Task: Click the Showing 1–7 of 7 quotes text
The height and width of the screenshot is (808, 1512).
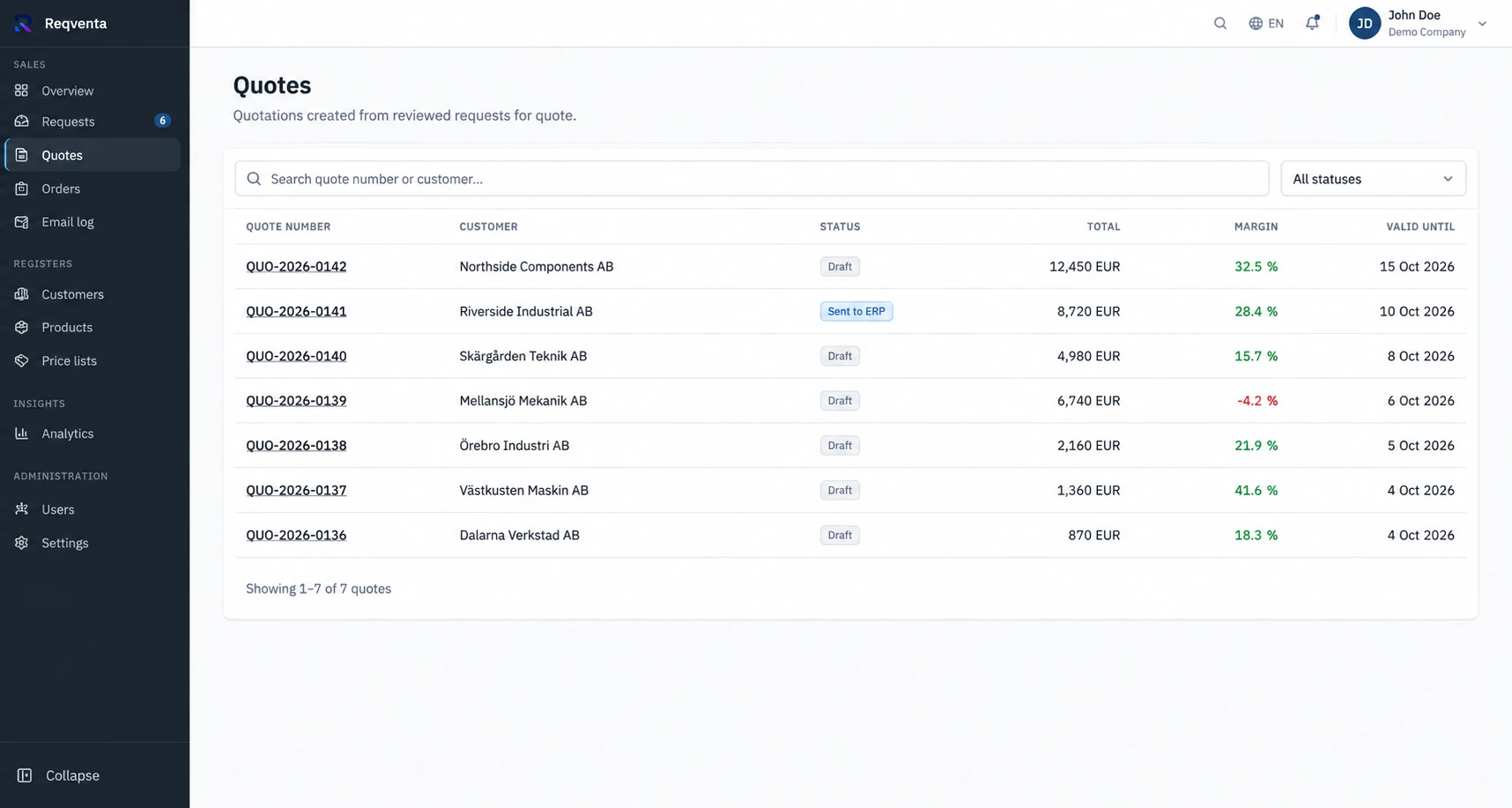Action: (x=319, y=589)
